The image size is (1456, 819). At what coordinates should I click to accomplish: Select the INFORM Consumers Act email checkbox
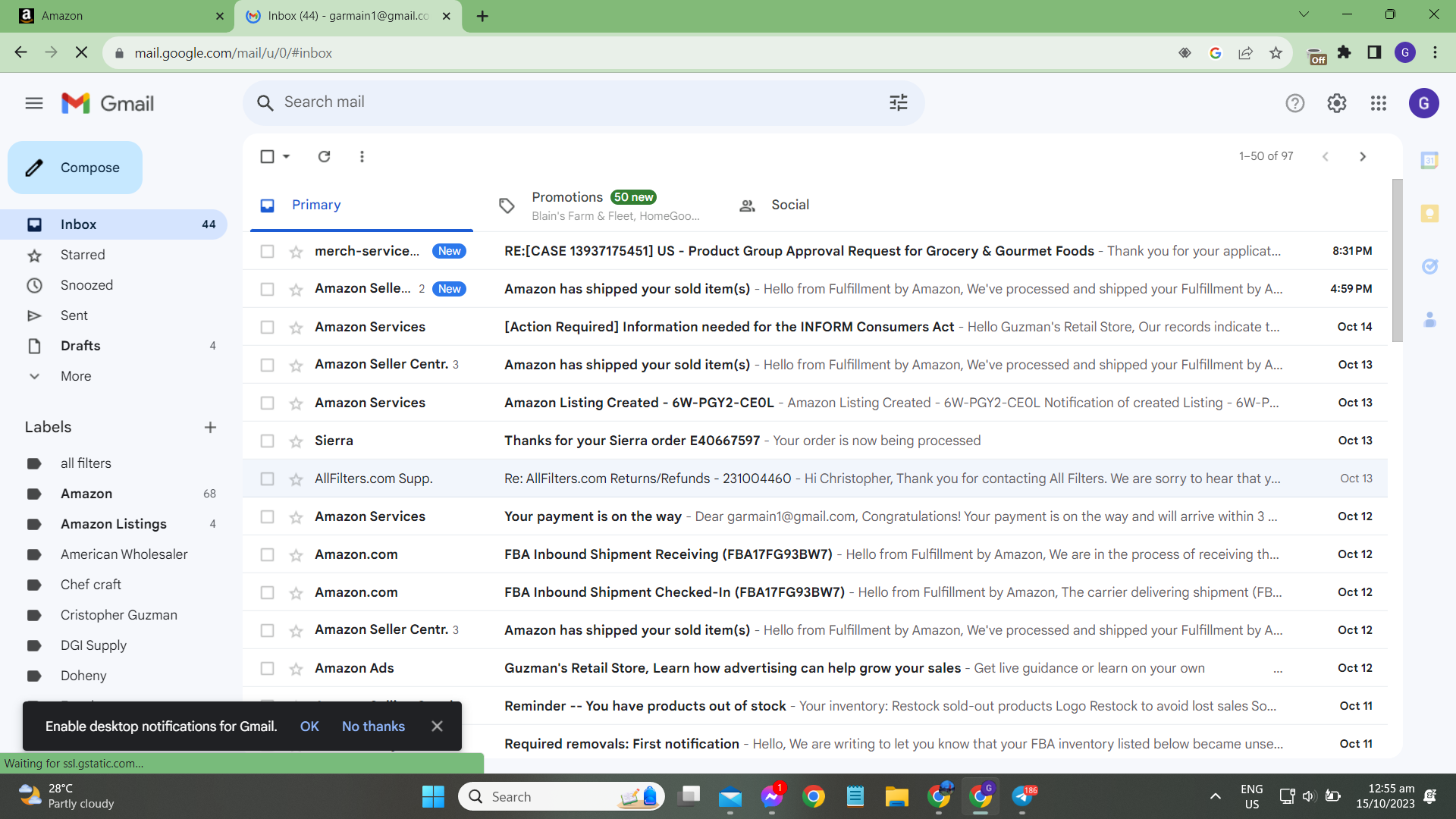[267, 327]
